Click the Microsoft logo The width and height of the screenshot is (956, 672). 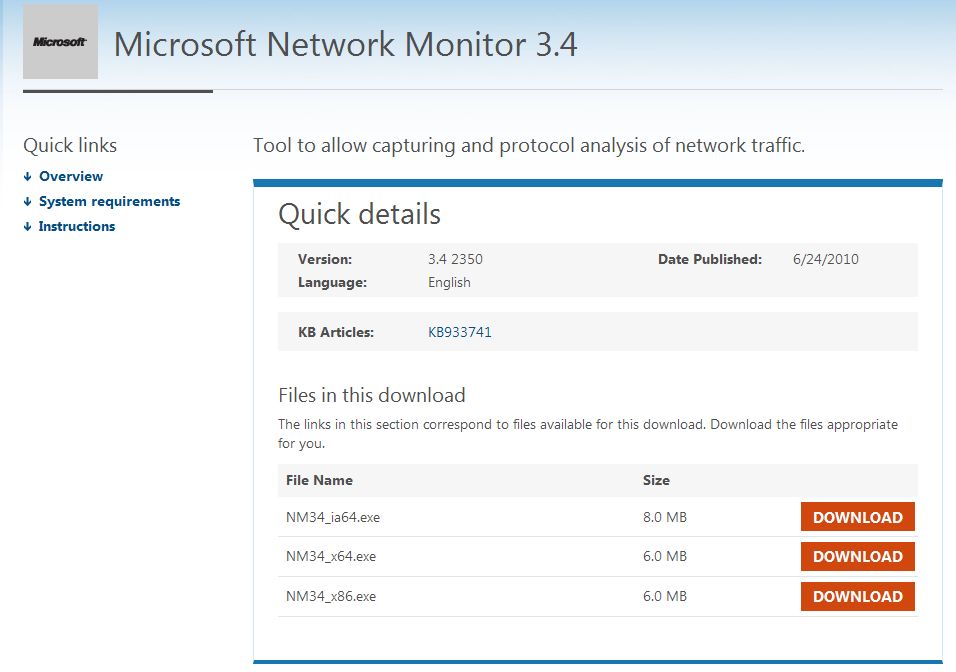click(x=60, y=41)
